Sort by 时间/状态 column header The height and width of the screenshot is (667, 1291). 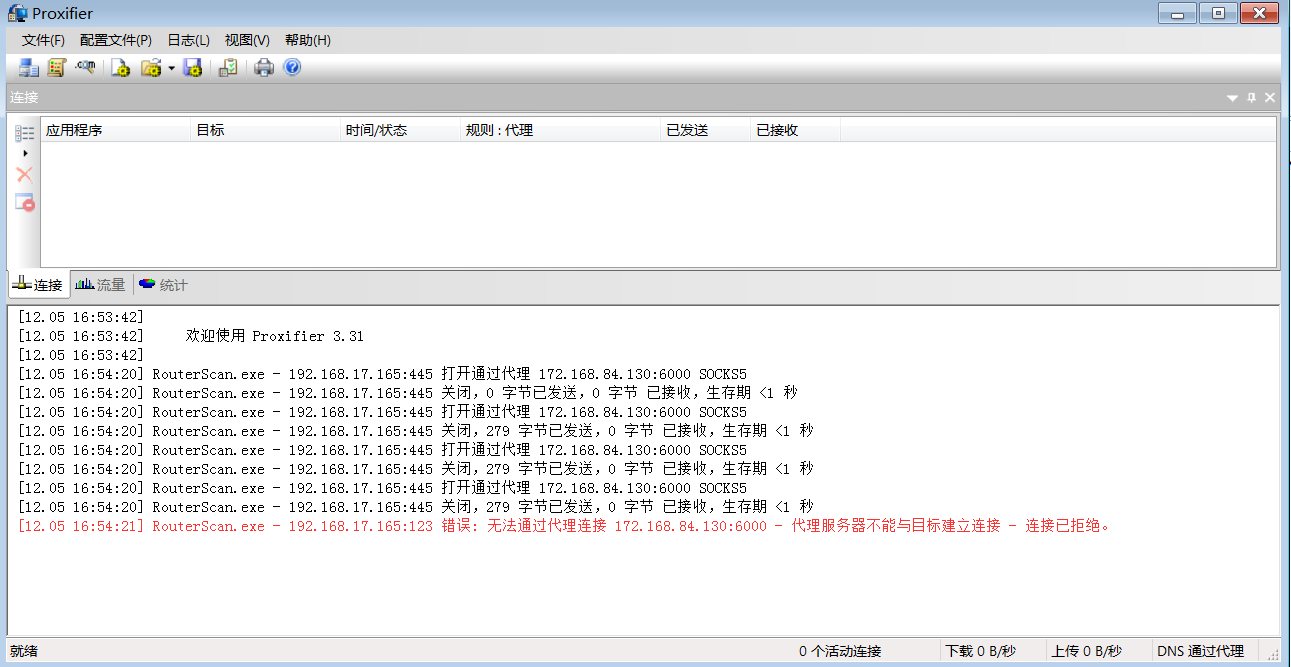400,130
